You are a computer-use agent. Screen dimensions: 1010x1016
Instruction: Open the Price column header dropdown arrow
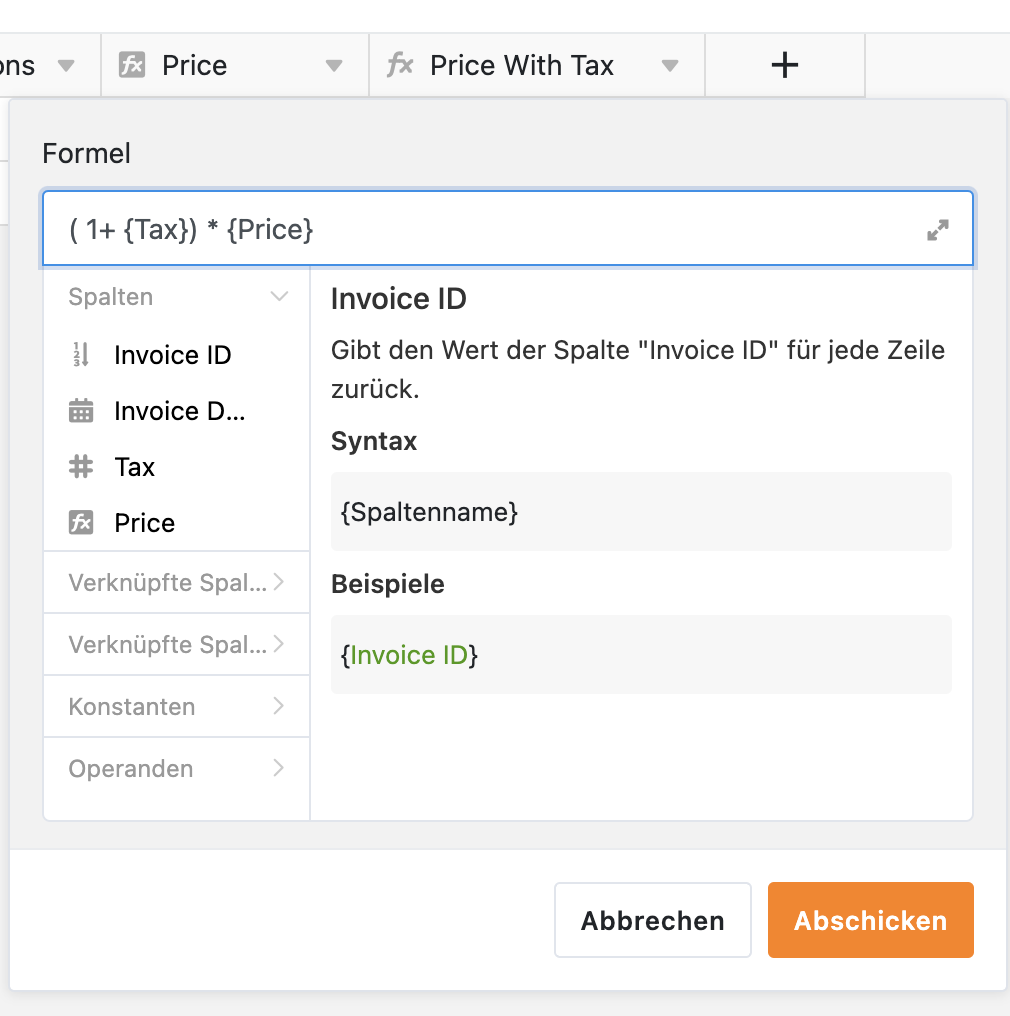pos(334,65)
